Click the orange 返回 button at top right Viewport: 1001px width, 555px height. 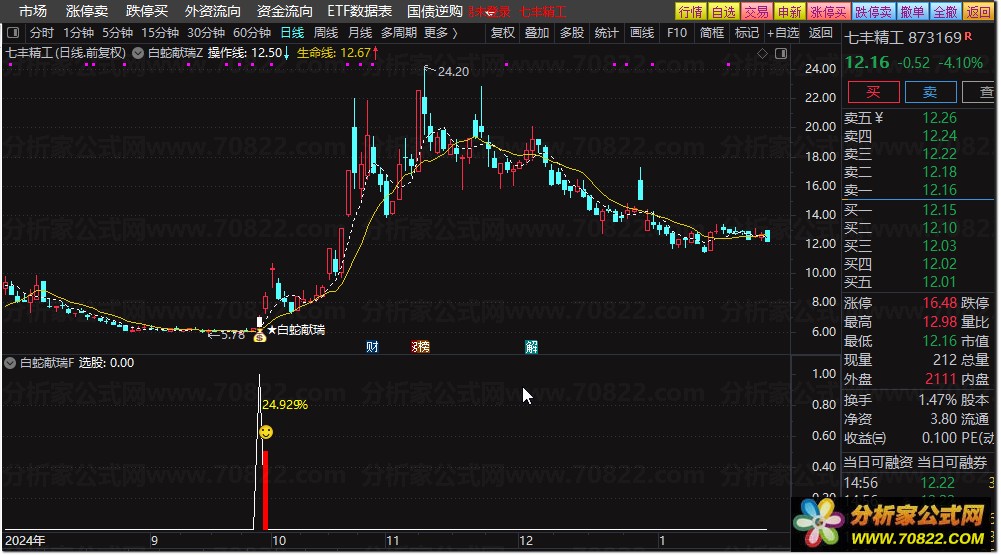coord(978,11)
